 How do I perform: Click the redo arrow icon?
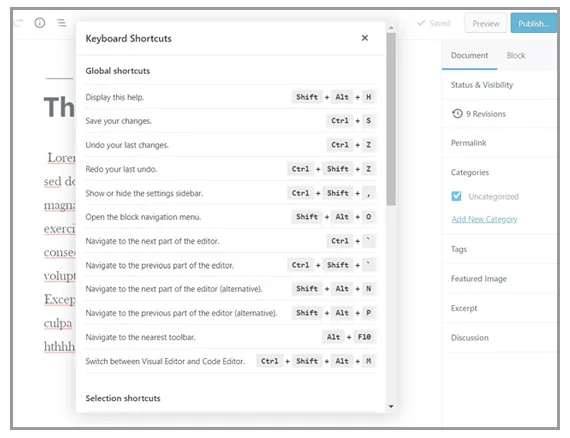(18, 23)
